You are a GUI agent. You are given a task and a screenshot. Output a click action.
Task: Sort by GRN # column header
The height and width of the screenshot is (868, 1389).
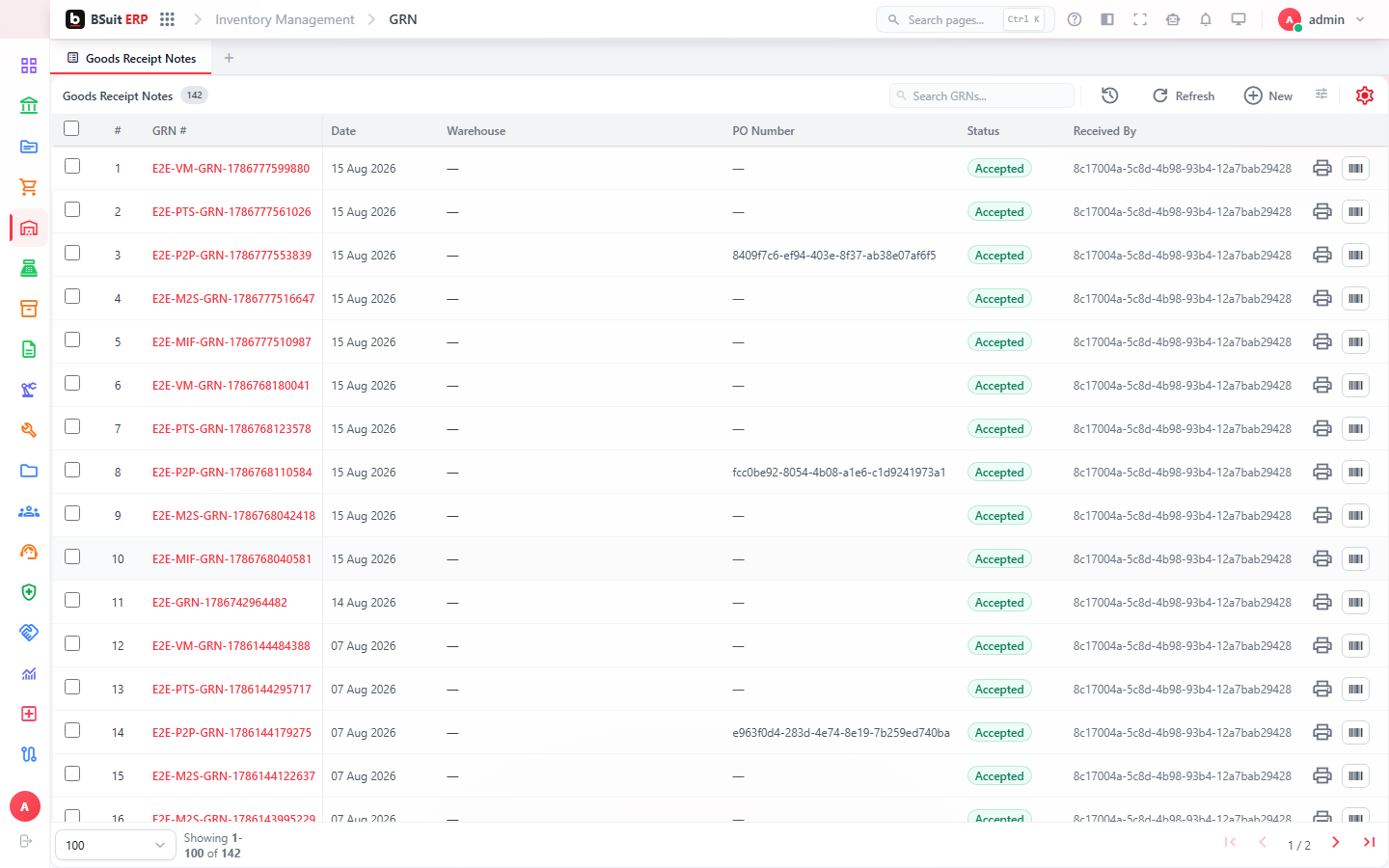(170, 131)
